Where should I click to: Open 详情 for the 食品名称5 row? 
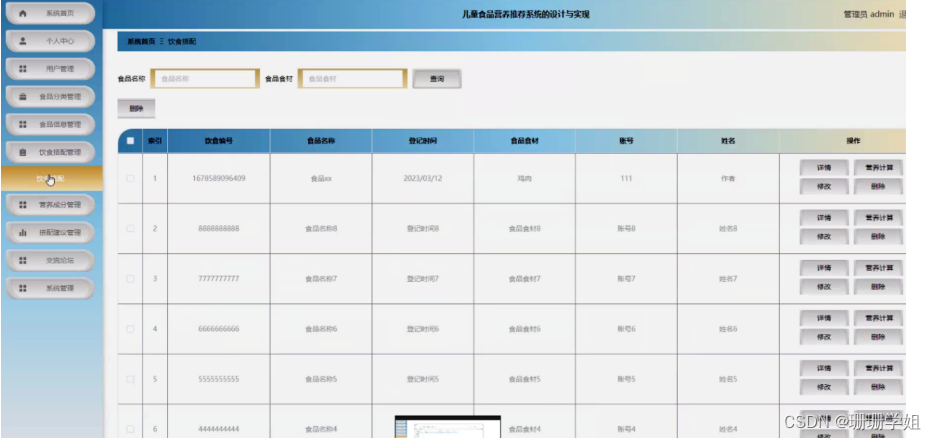824,368
